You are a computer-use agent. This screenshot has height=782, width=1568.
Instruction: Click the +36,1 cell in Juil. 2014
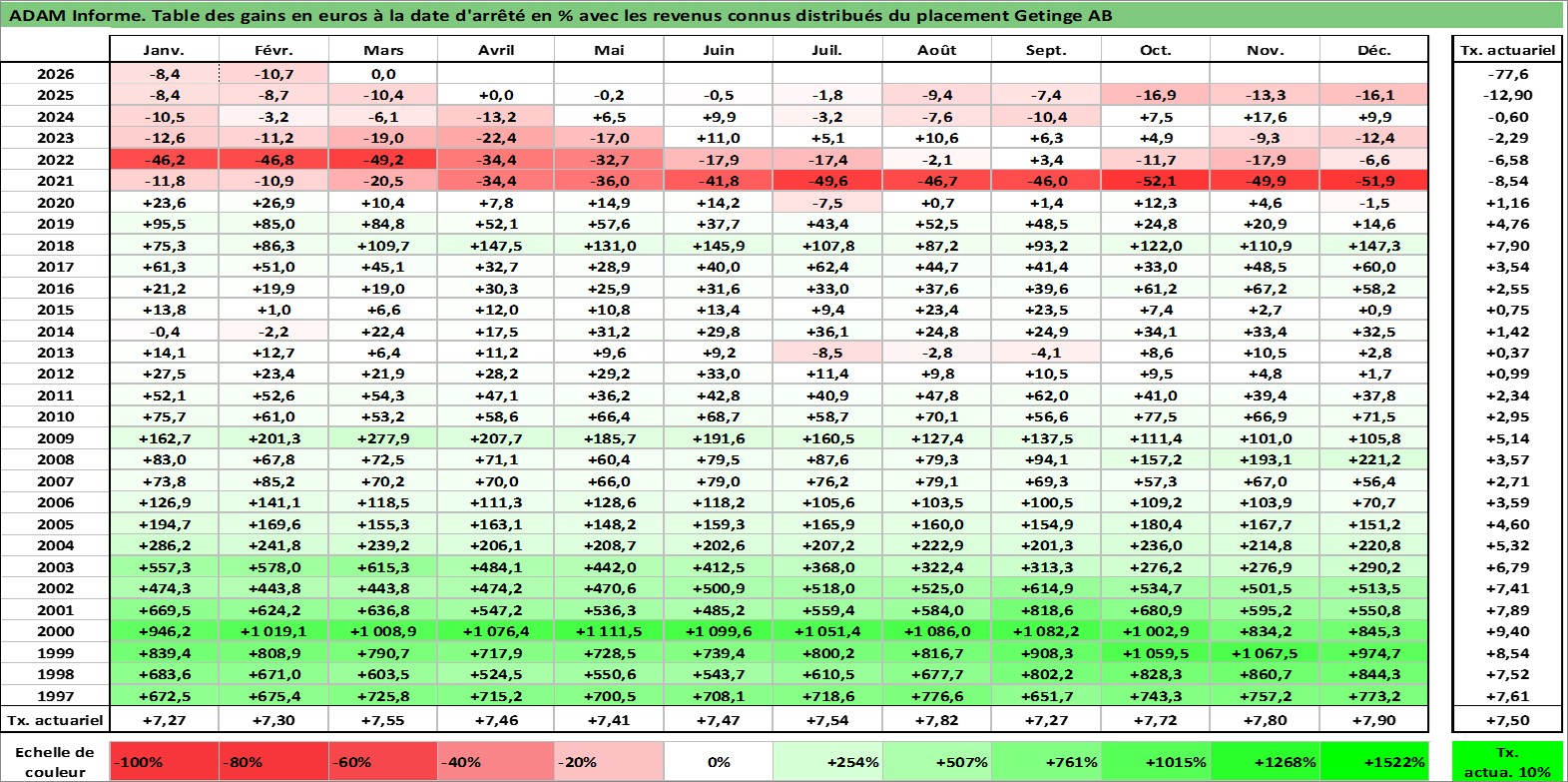[x=827, y=332]
